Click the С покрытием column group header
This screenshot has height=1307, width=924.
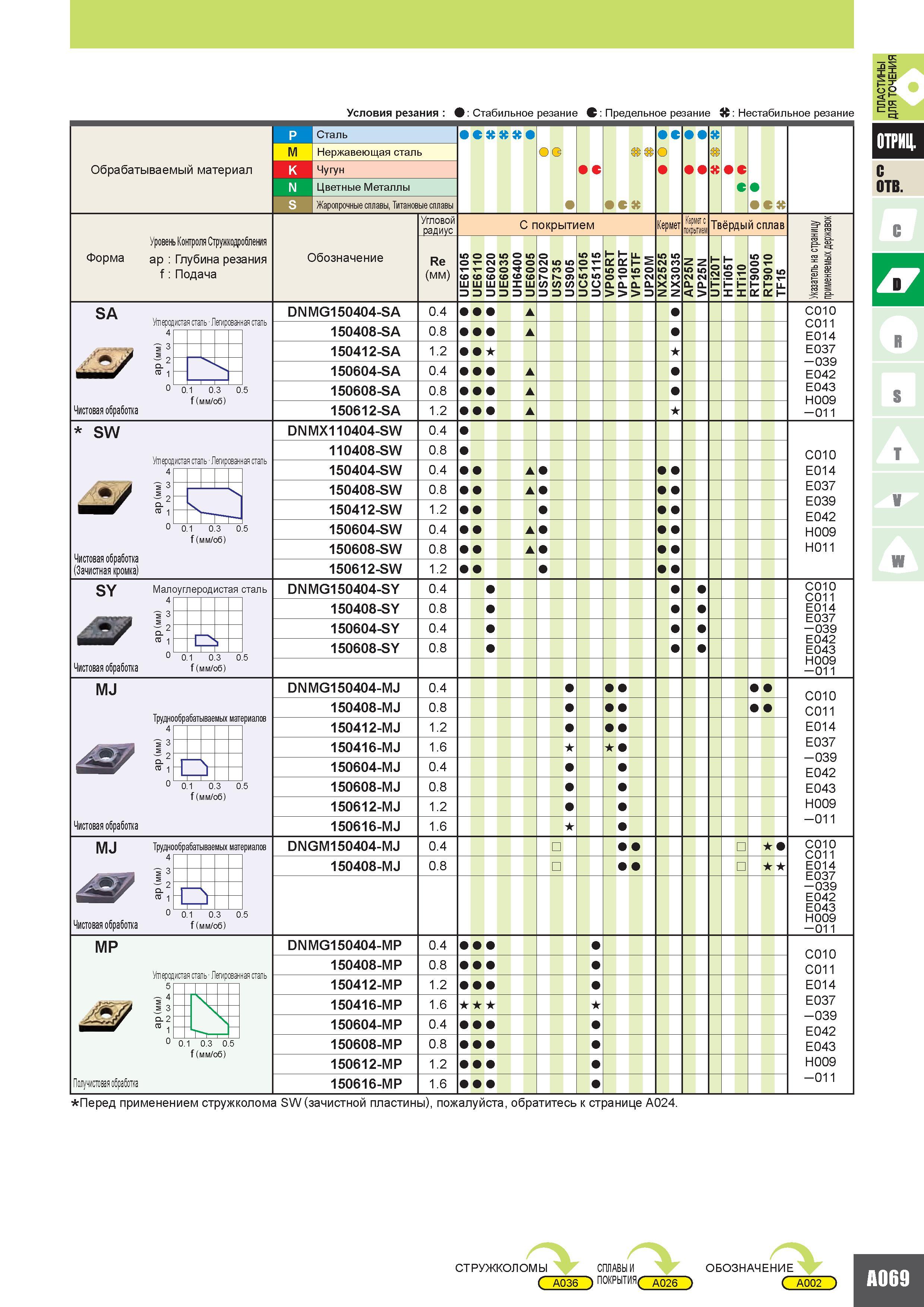click(x=556, y=225)
